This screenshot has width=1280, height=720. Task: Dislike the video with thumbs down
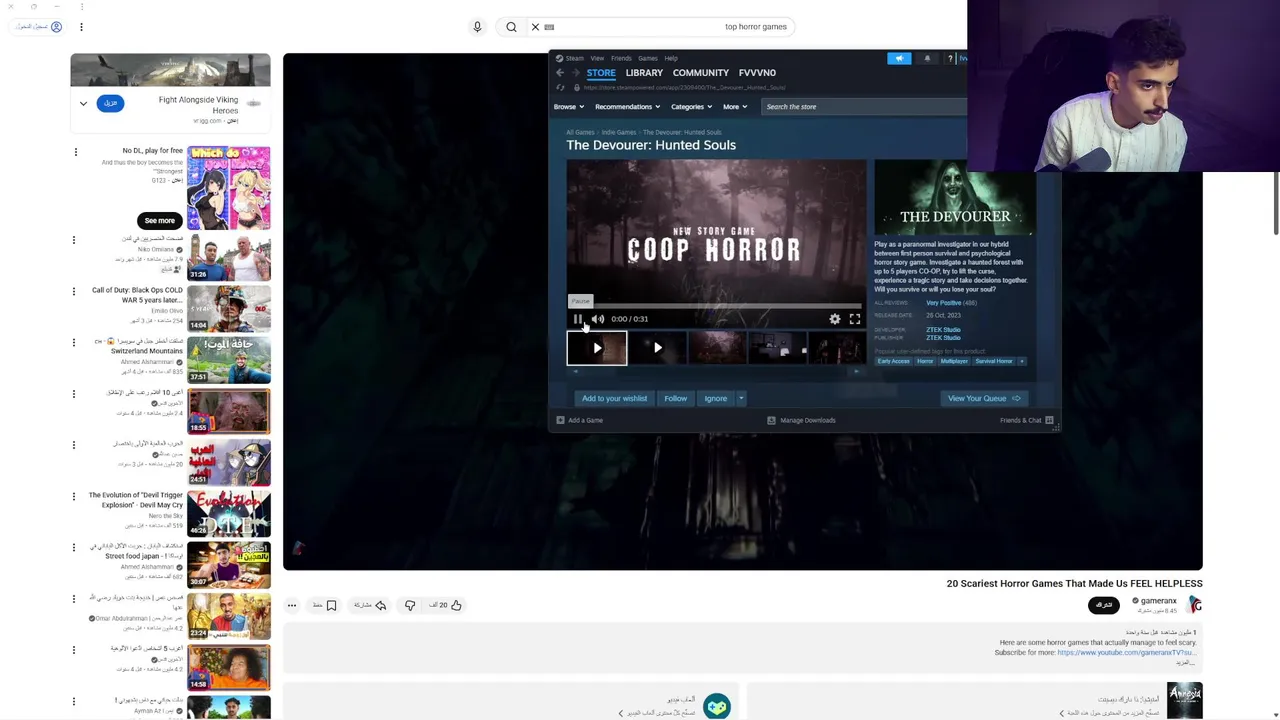tap(410, 605)
